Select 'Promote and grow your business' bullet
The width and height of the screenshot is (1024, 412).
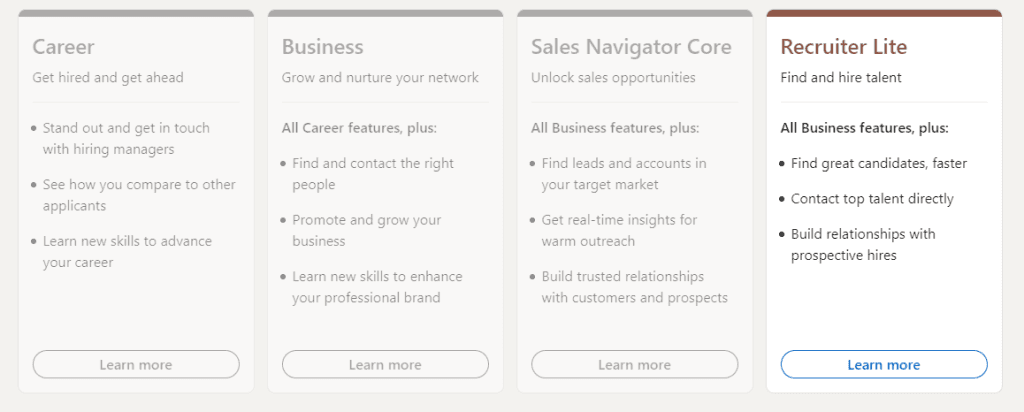pos(367,230)
